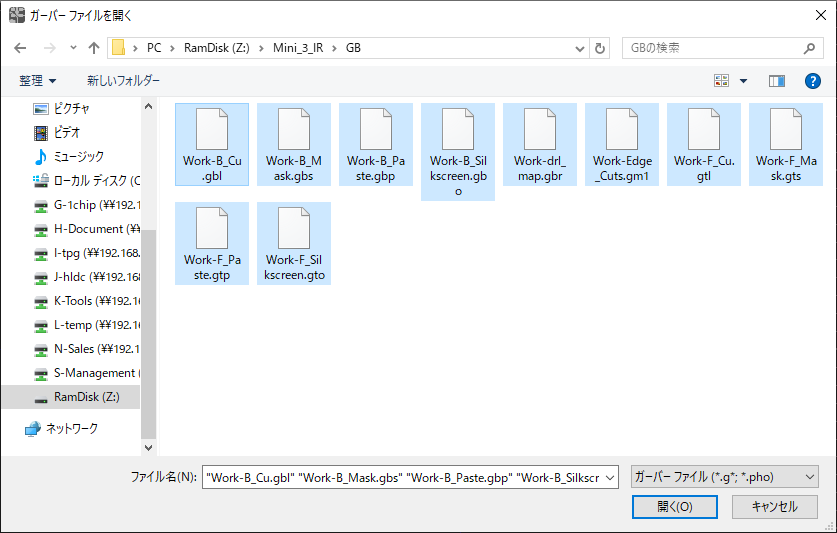This screenshot has height=533, width=837.
Task: Select the Work-F_Silkscreen.gto file icon
Action: pos(294,228)
